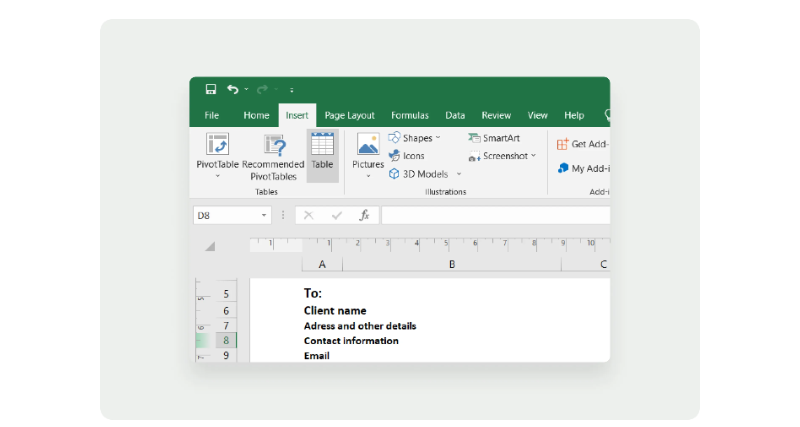Screen dimensions: 800x427
Task: Insert a SmartArt graphic
Action: (x=494, y=138)
